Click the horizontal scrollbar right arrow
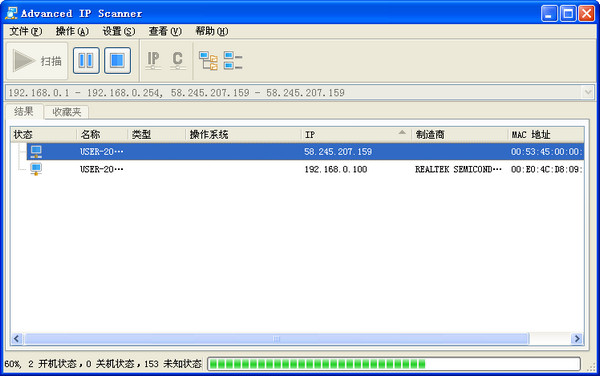Image resolution: width=600 pixels, height=376 pixels. 577,339
